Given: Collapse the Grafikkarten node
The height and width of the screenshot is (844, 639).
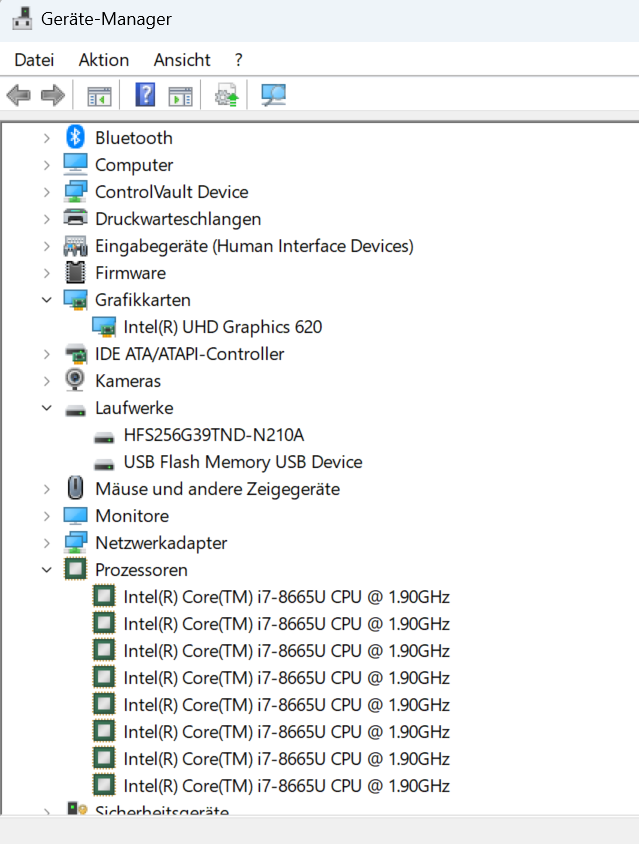Looking at the screenshot, I should [x=47, y=300].
